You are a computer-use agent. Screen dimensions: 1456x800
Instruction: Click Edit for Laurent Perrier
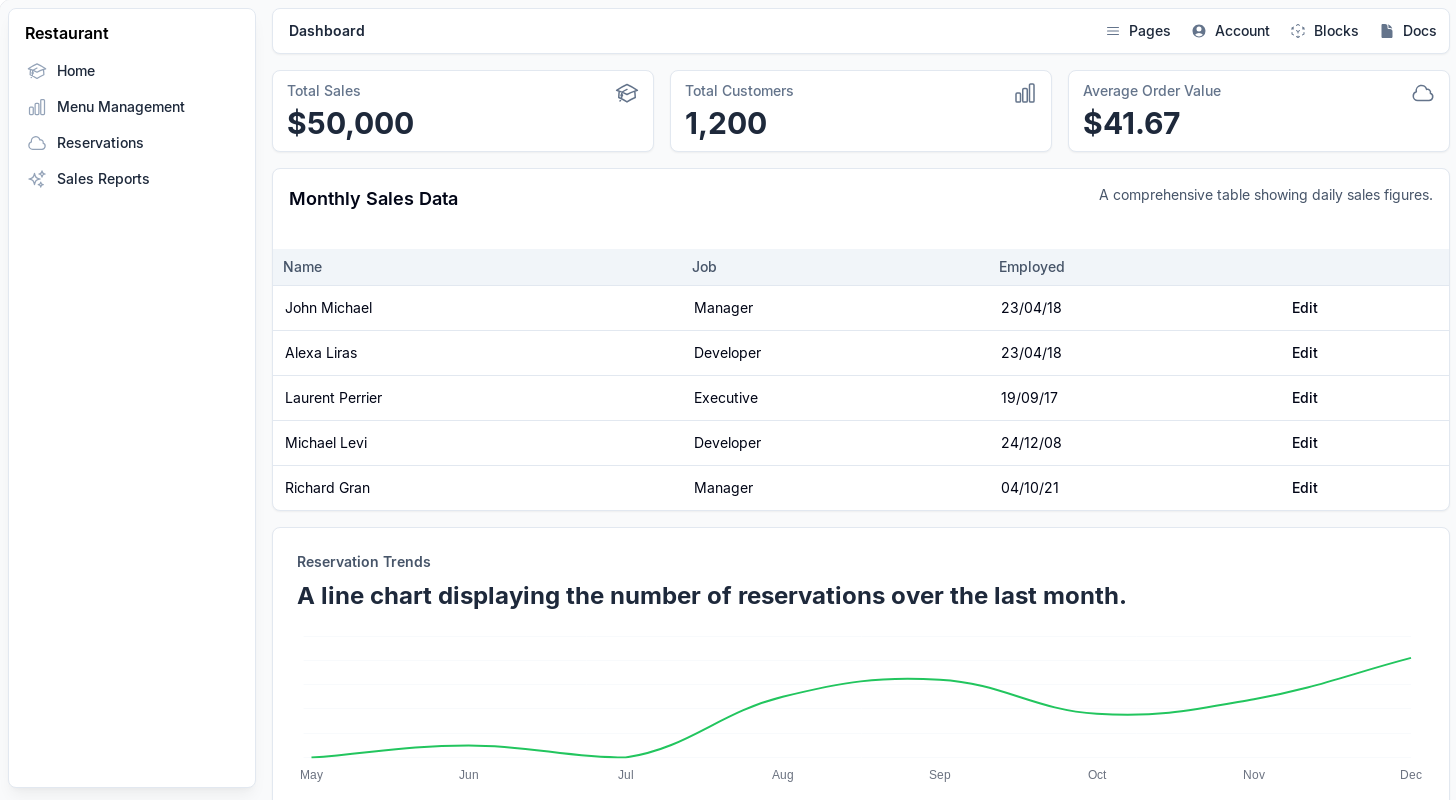coord(1304,398)
